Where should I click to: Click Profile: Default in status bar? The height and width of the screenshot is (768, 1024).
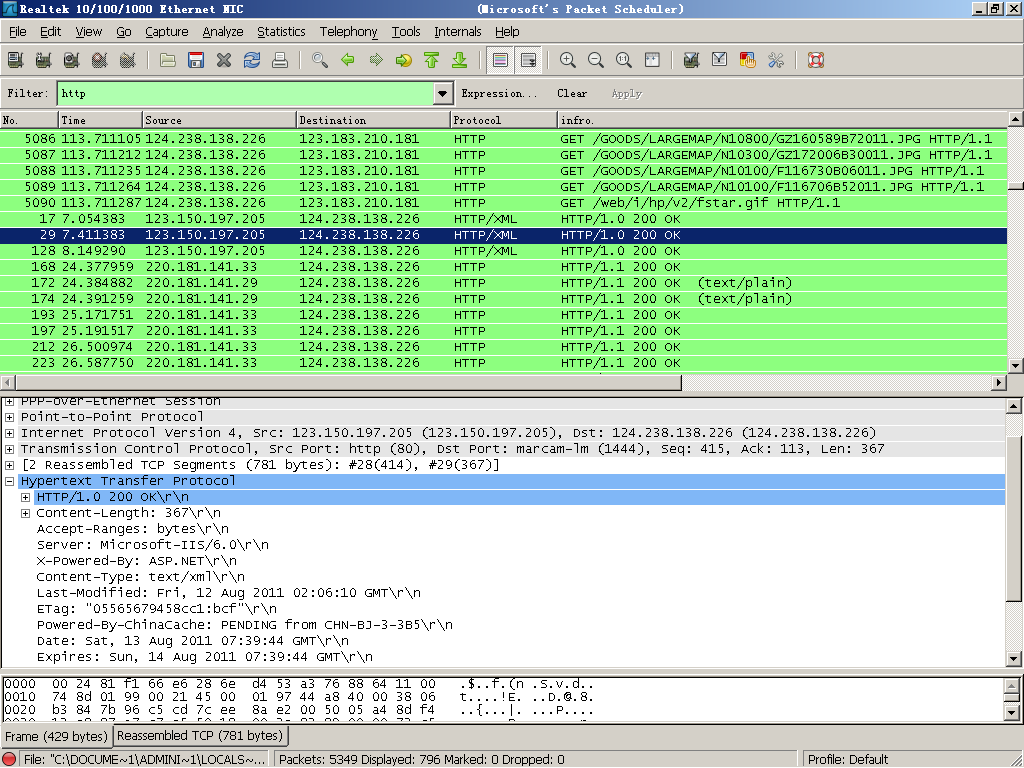(x=848, y=760)
